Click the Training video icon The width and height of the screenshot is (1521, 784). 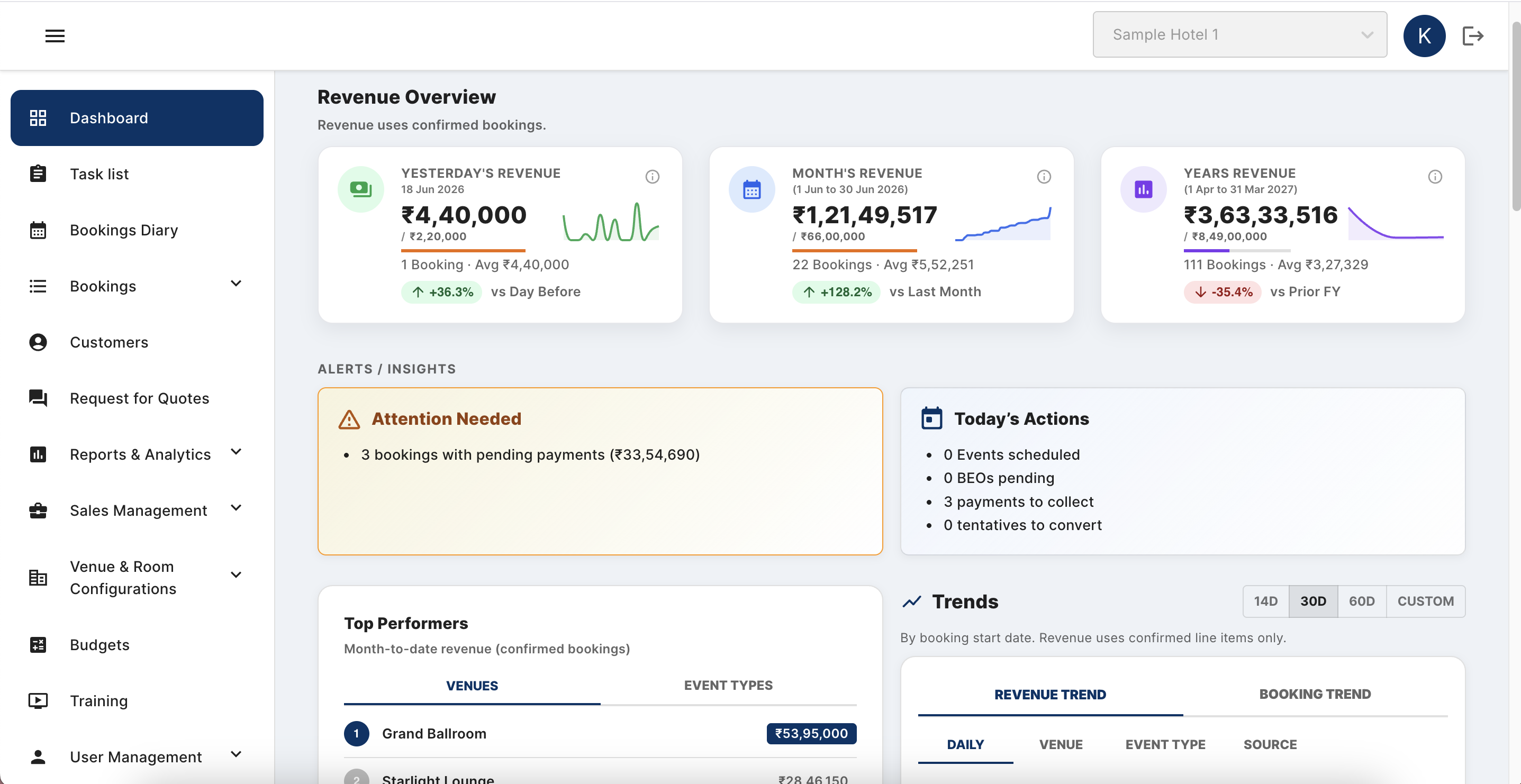38,701
